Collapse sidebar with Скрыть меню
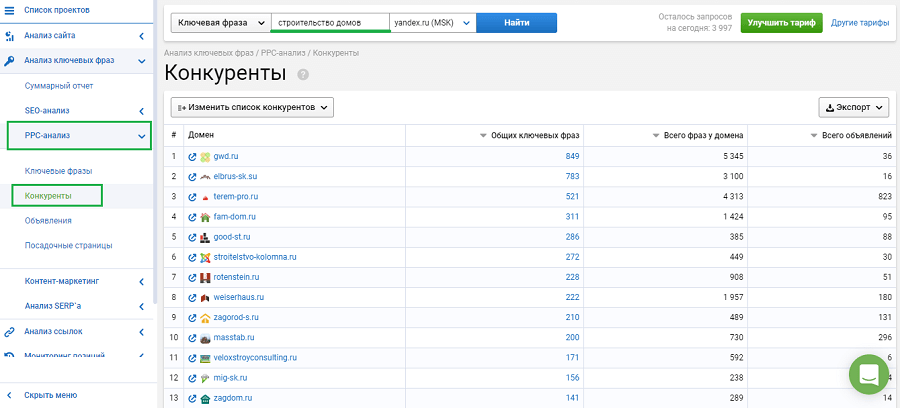The width and height of the screenshot is (900, 408). point(50,395)
